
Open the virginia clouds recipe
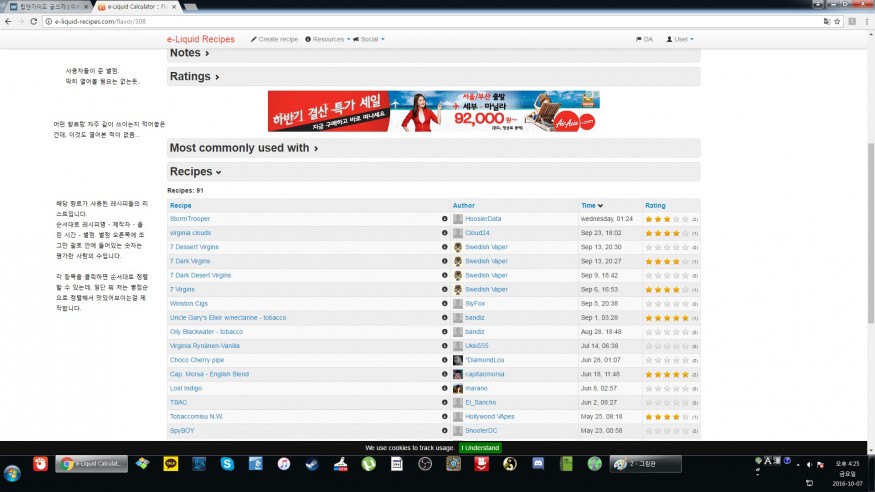tap(190, 233)
